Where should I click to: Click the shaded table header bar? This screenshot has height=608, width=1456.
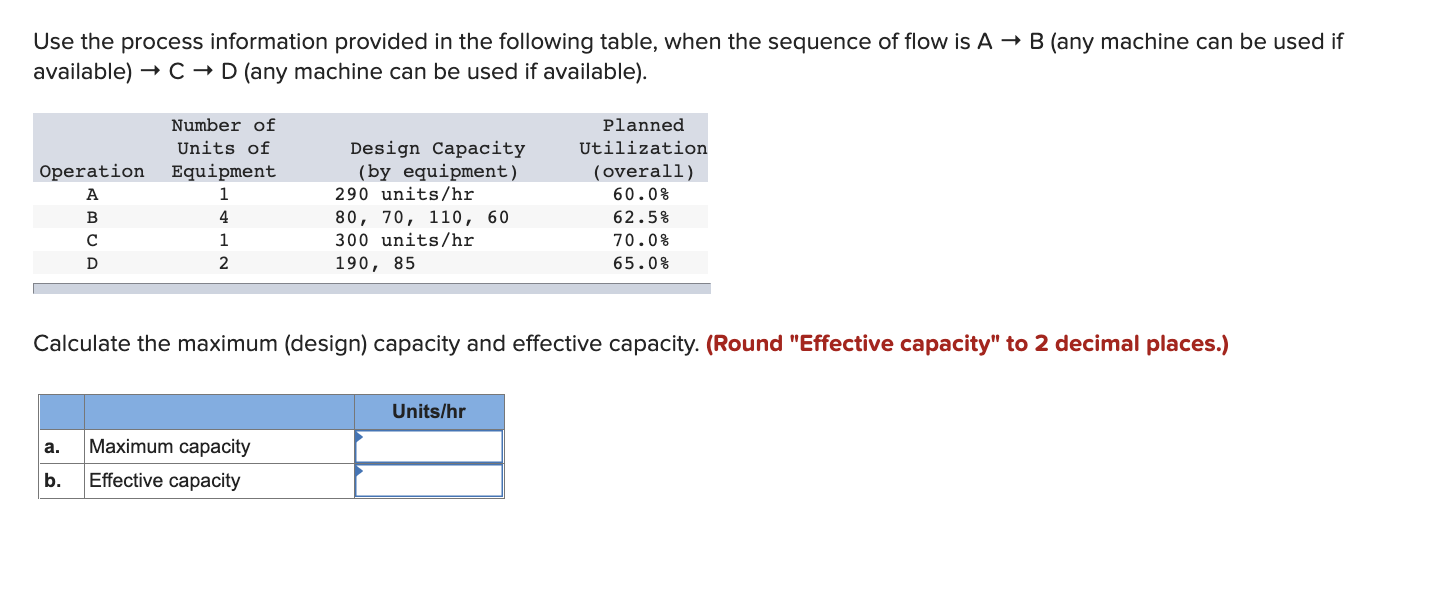(370, 147)
